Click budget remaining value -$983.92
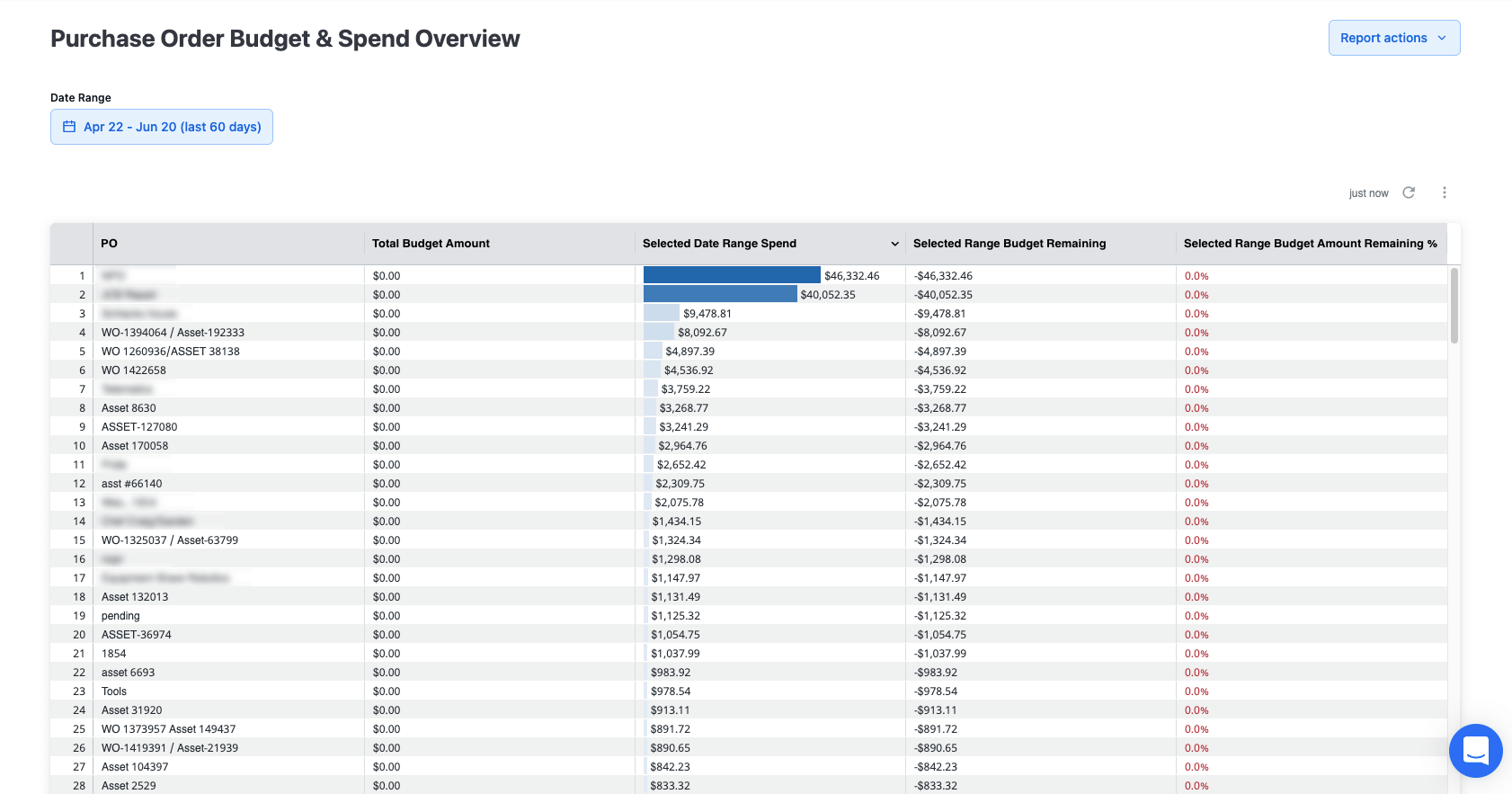This screenshot has width=1512, height=794. pyautogui.click(x=936, y=673)
